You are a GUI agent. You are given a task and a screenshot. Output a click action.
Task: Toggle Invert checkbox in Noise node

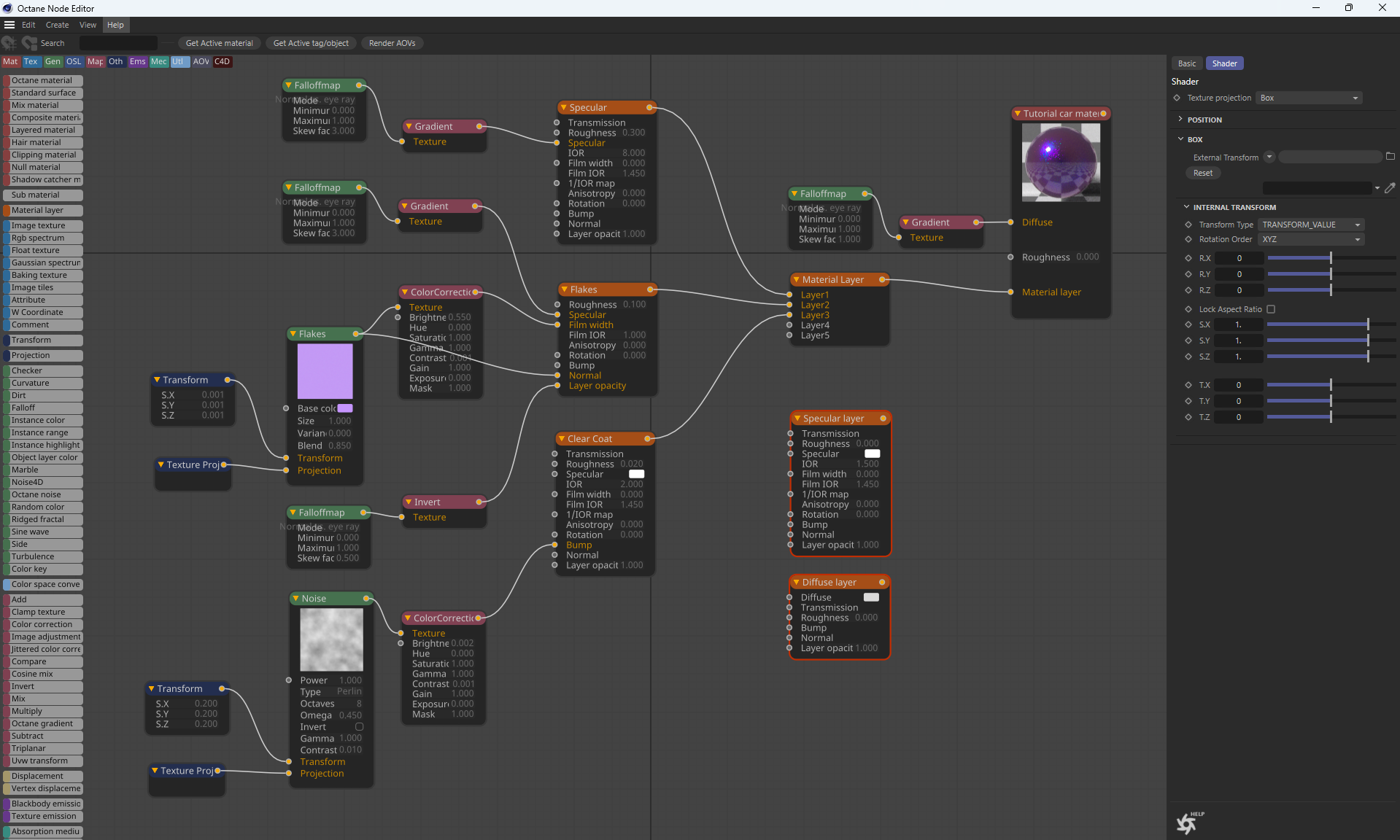tap(359, 727)
